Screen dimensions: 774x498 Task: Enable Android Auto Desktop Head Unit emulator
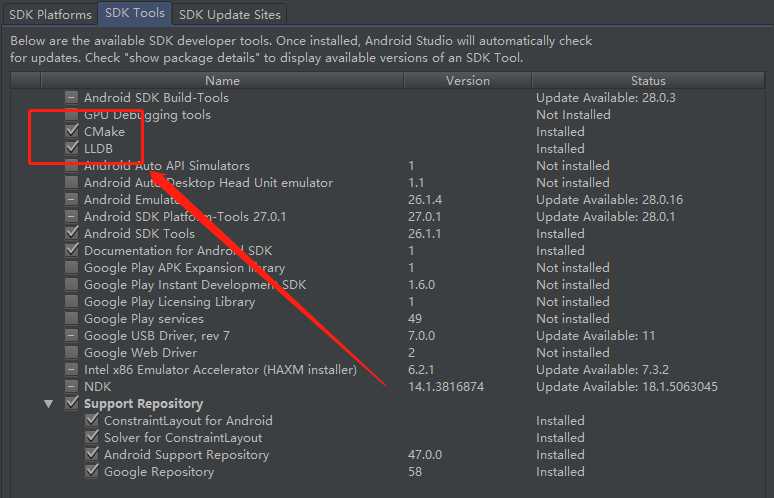(72, 183)
